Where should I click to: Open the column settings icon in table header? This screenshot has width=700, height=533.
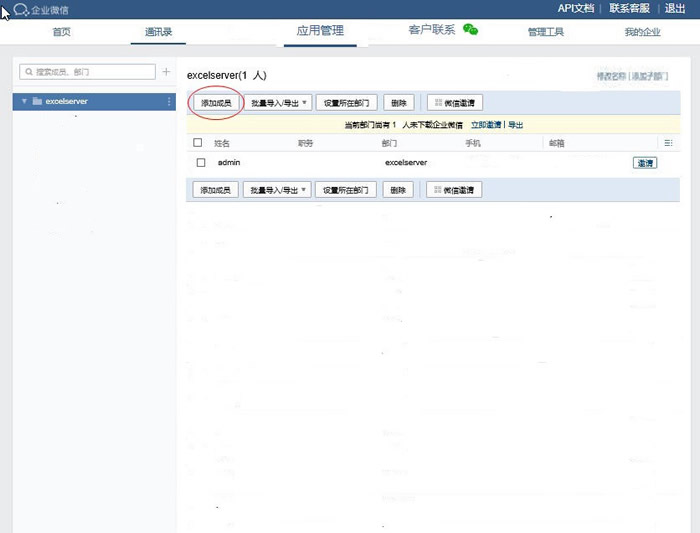pos(668,143)
